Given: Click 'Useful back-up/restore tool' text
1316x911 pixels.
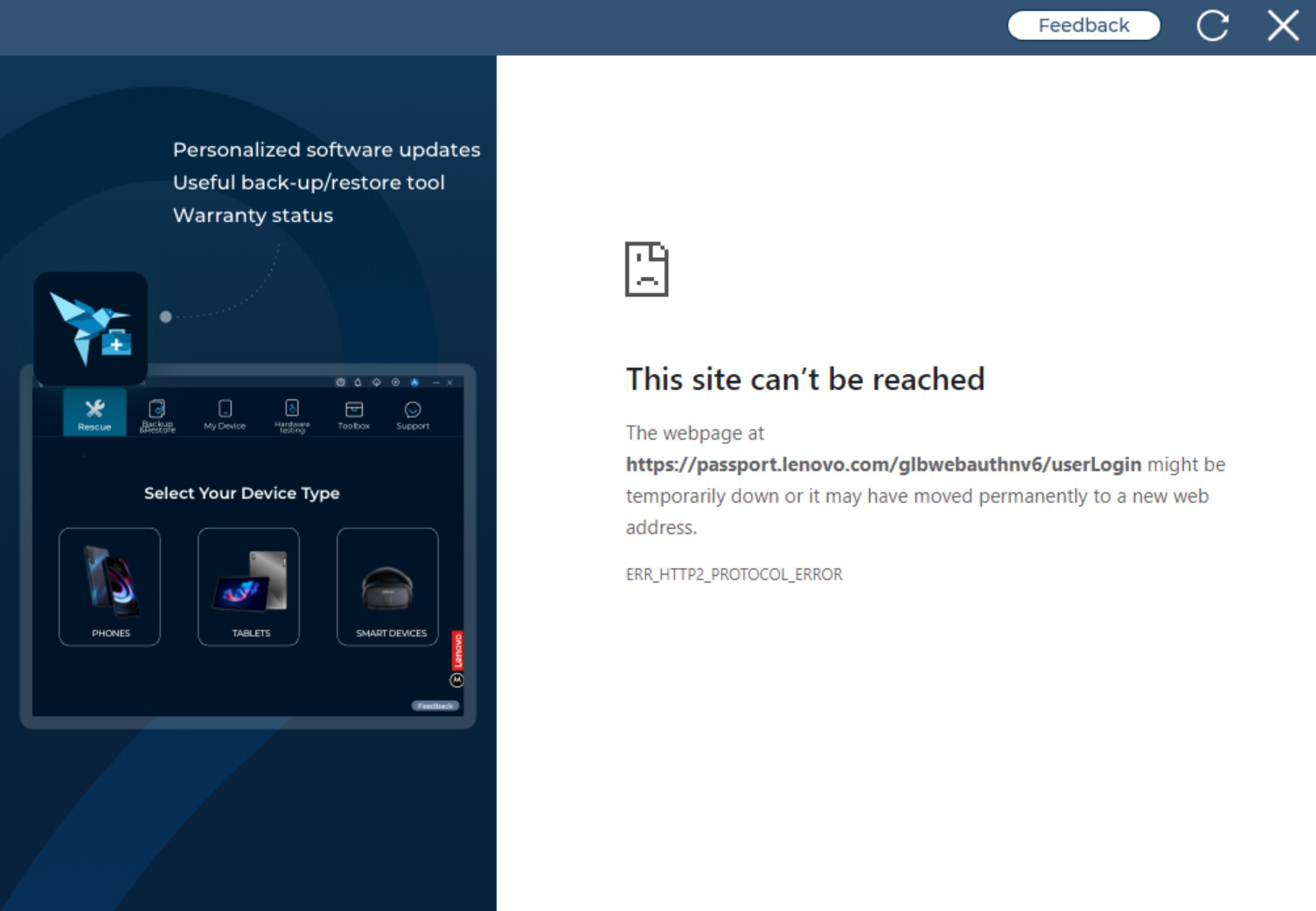Looking at the screenshot, I should coord(309,183).
